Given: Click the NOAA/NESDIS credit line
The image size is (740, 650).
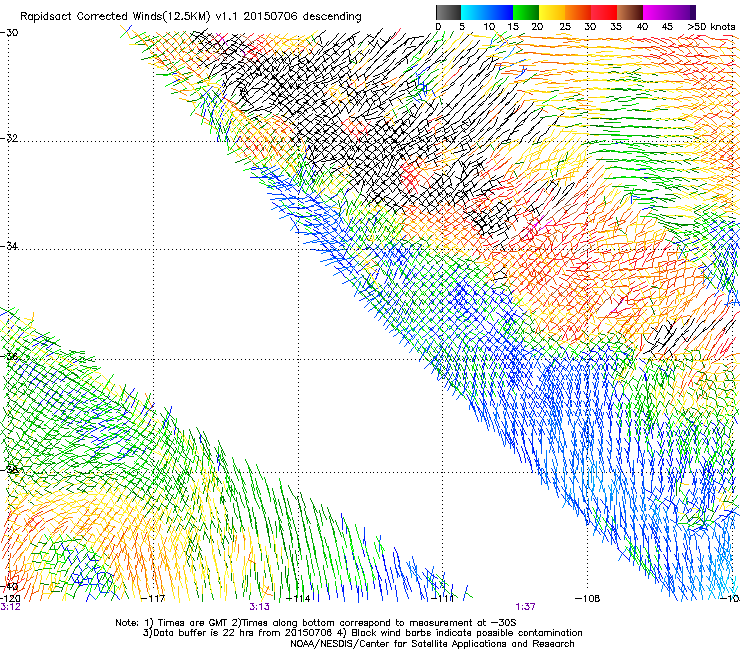Looking at the screenshot, I should pos(432,644).
